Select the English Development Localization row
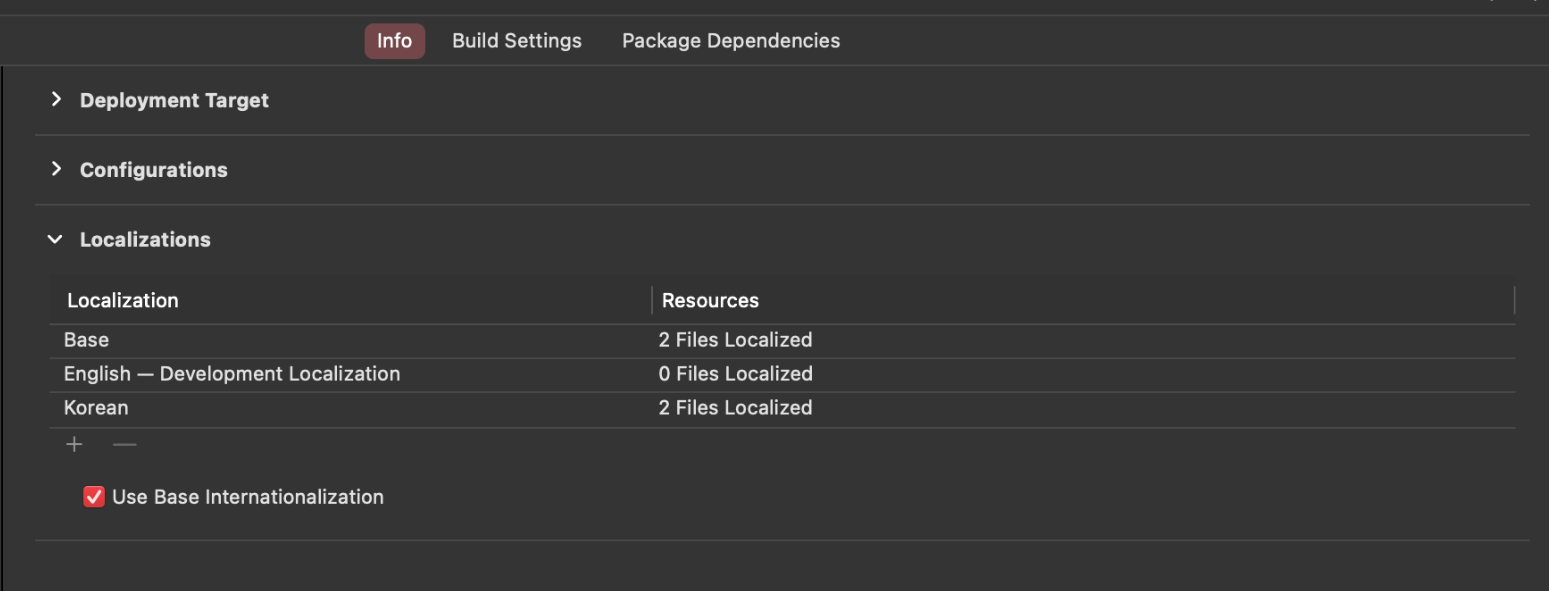The width and height of the screenshot is (1549, 591). click(782, 374)
